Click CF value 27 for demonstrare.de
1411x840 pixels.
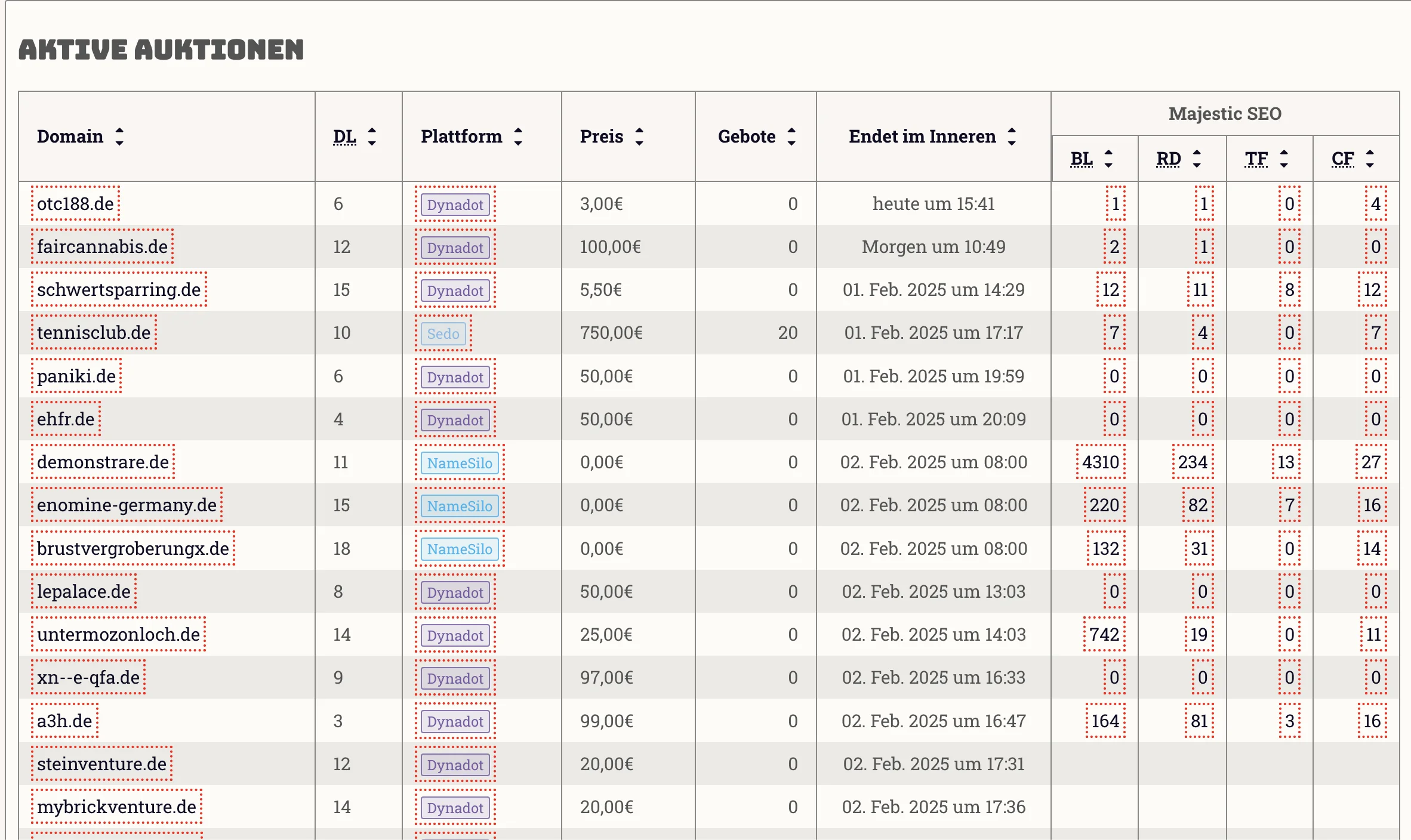pyautogui.click(x=1371, y=462)
